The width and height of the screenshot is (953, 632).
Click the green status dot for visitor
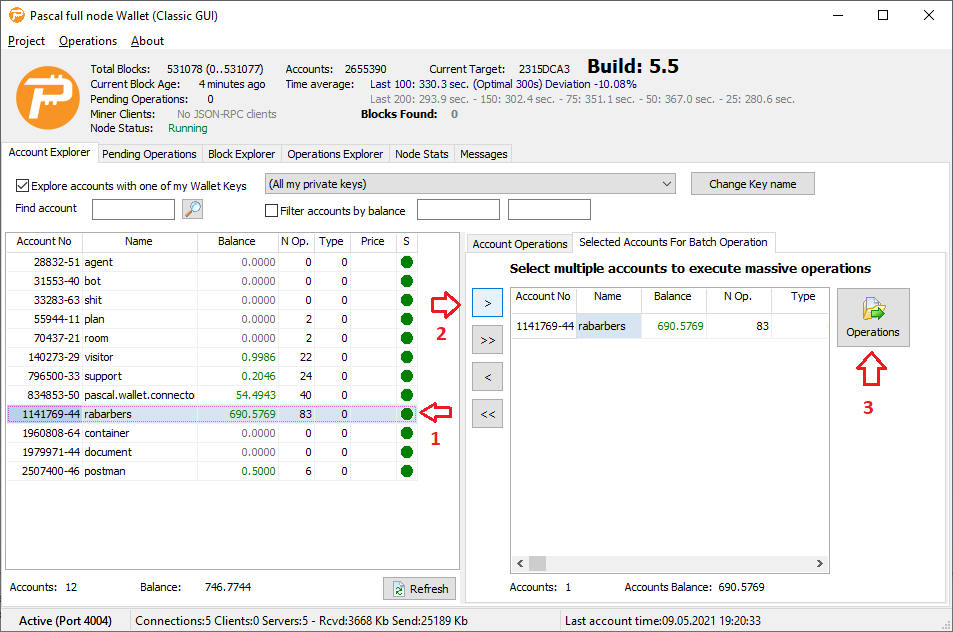[407, 357]
